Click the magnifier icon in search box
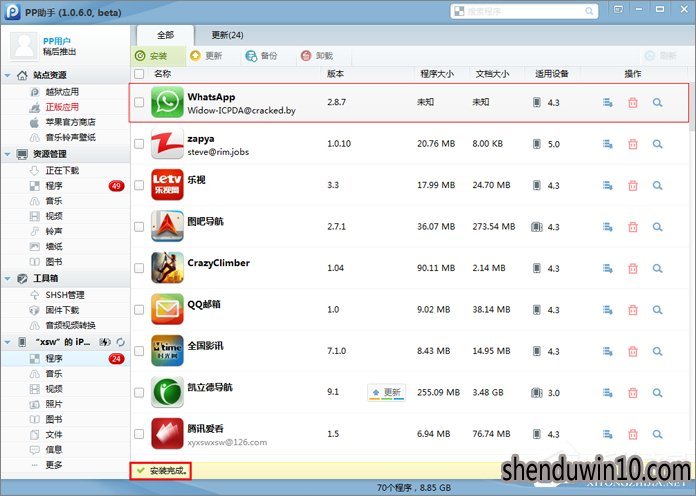The height and width of the screenshot is (496, 696). pyautogui.click(x=589, y=11)
